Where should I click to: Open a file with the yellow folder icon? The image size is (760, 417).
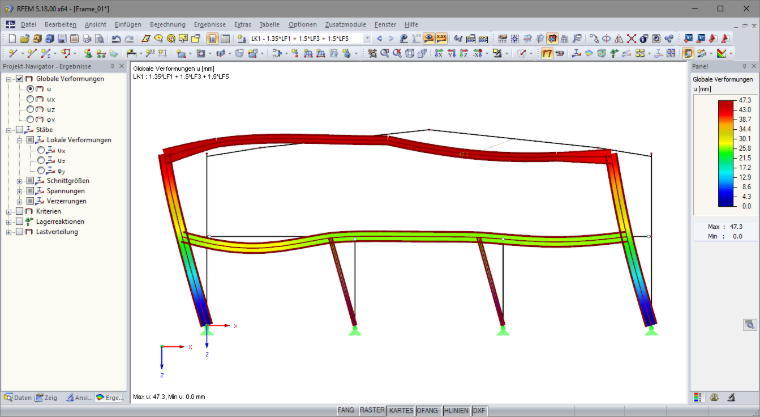pos(25,38)
